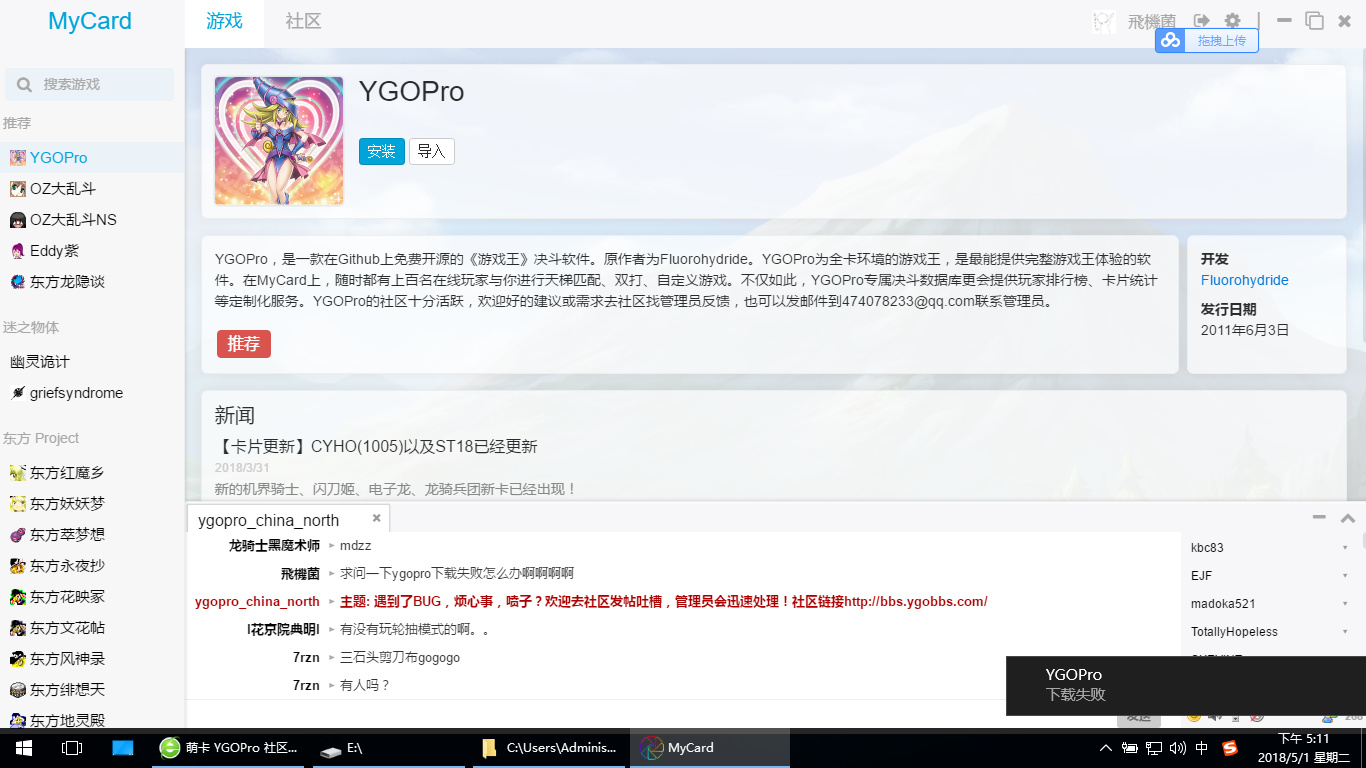The image size is (1366, 768).
Task: Expand chat panel with the up chevron
Action: 1347,517
